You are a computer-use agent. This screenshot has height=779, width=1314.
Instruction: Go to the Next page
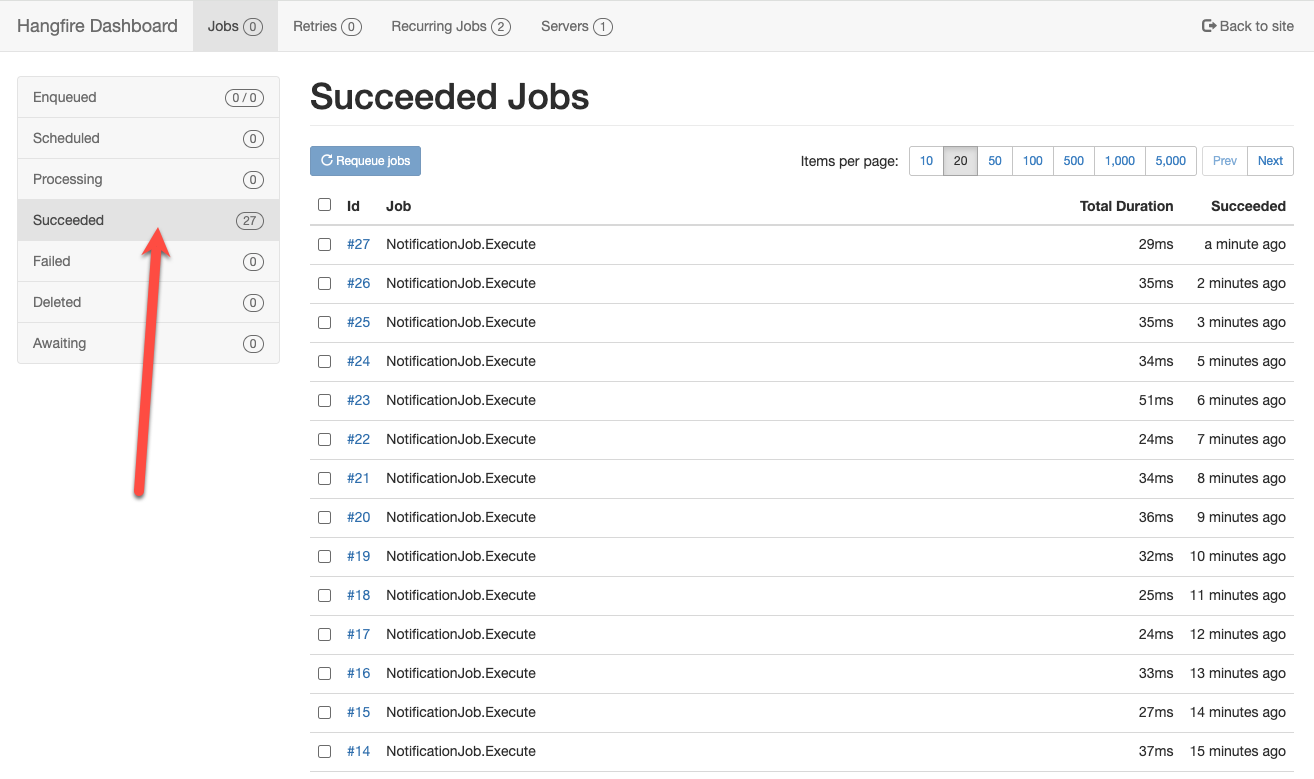[x=1270, y=161]
